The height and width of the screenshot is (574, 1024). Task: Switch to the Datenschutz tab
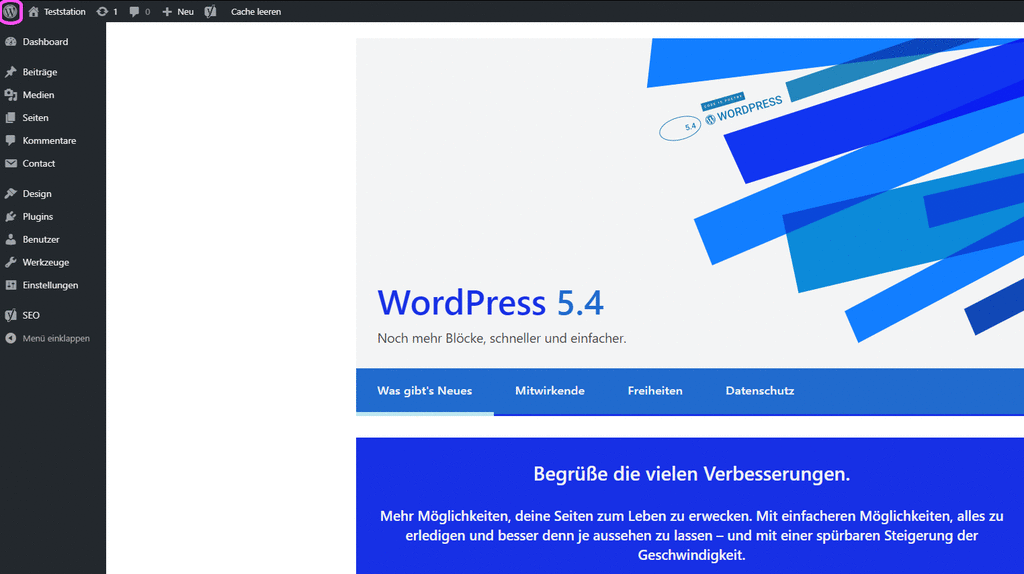pyautogui.click(x=760, y=391)
